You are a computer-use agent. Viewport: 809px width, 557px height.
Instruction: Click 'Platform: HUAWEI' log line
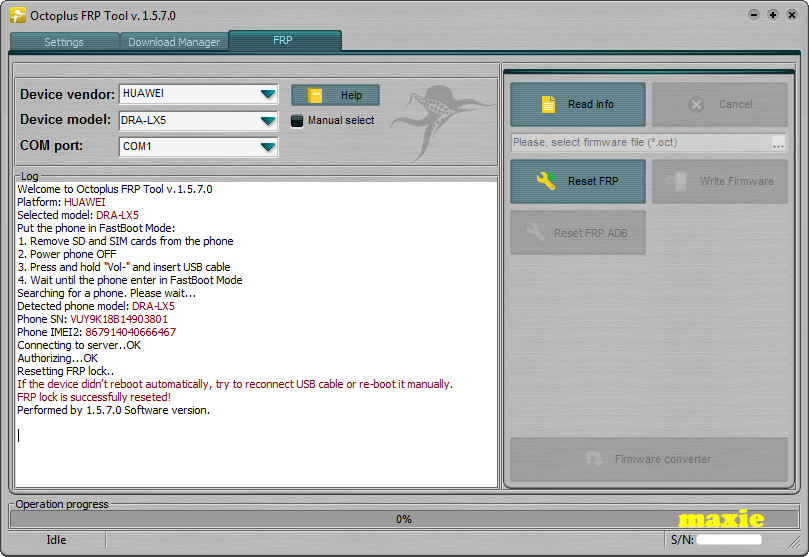coord(61,202)
